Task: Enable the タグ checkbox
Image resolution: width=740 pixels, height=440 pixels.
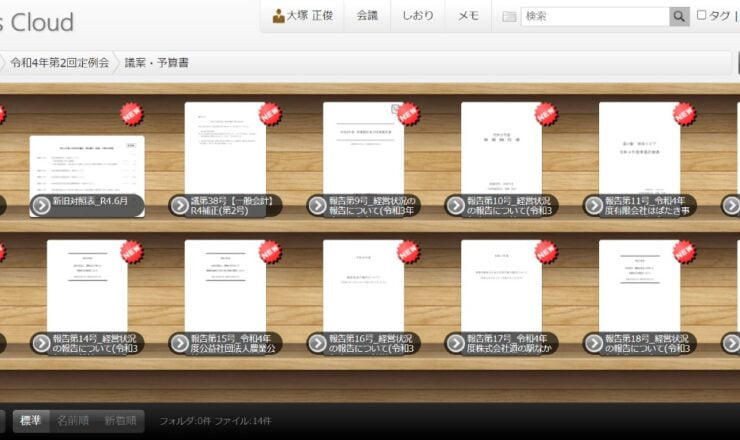Action: tap(701, 15)
